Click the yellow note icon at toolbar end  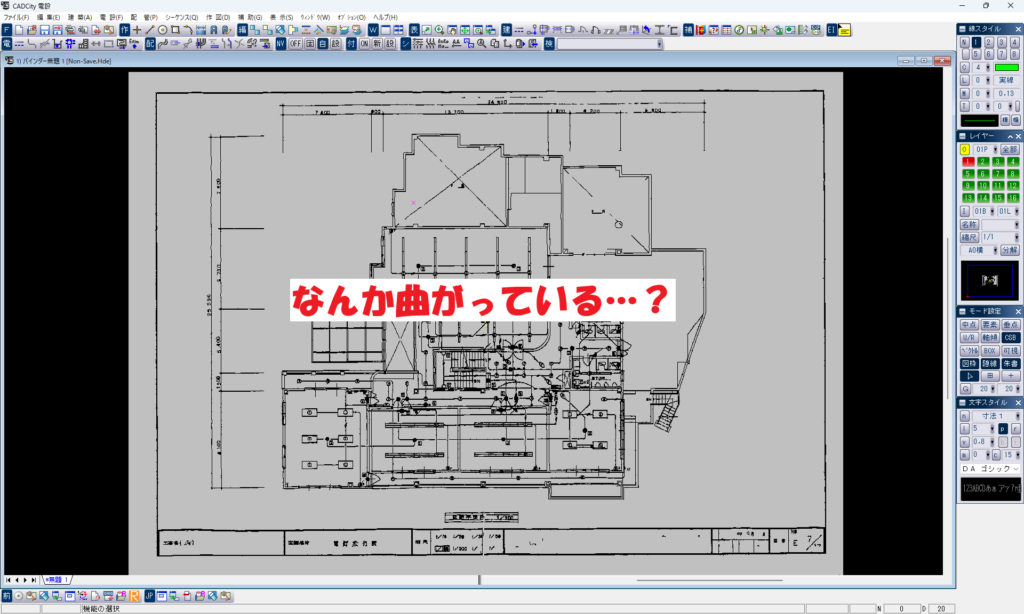844,30
